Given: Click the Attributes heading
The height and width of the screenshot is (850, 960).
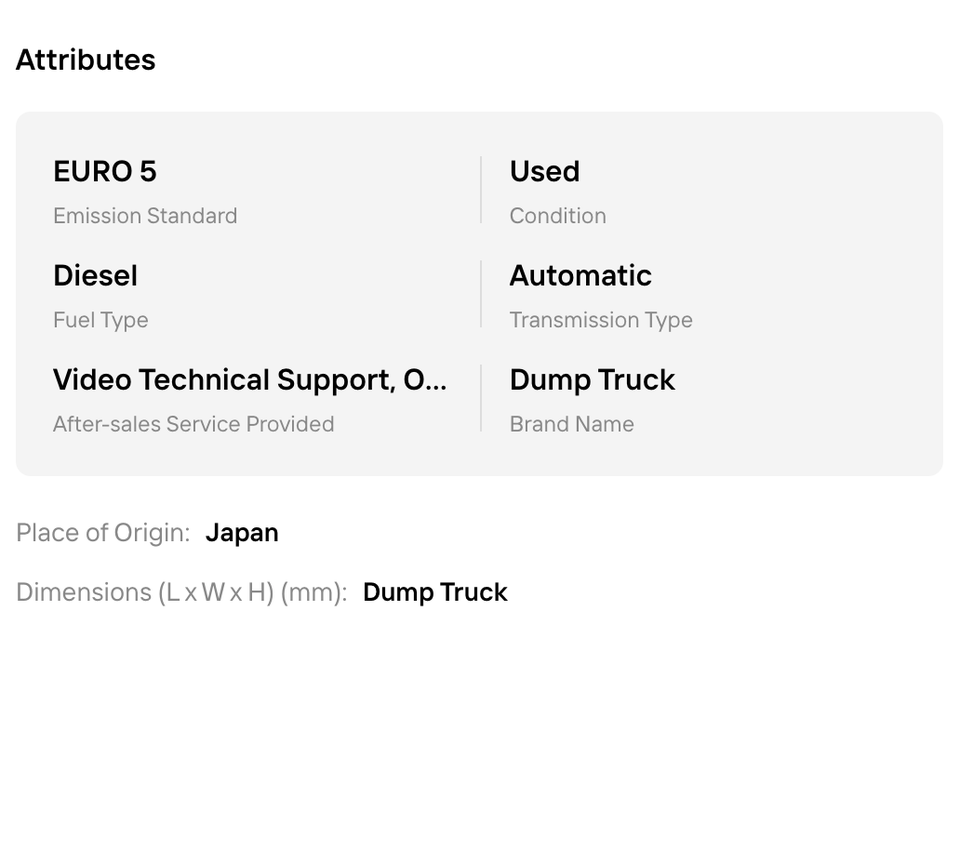Looking at the screenshot, I should pyautogui.click(x=86, y=60).
